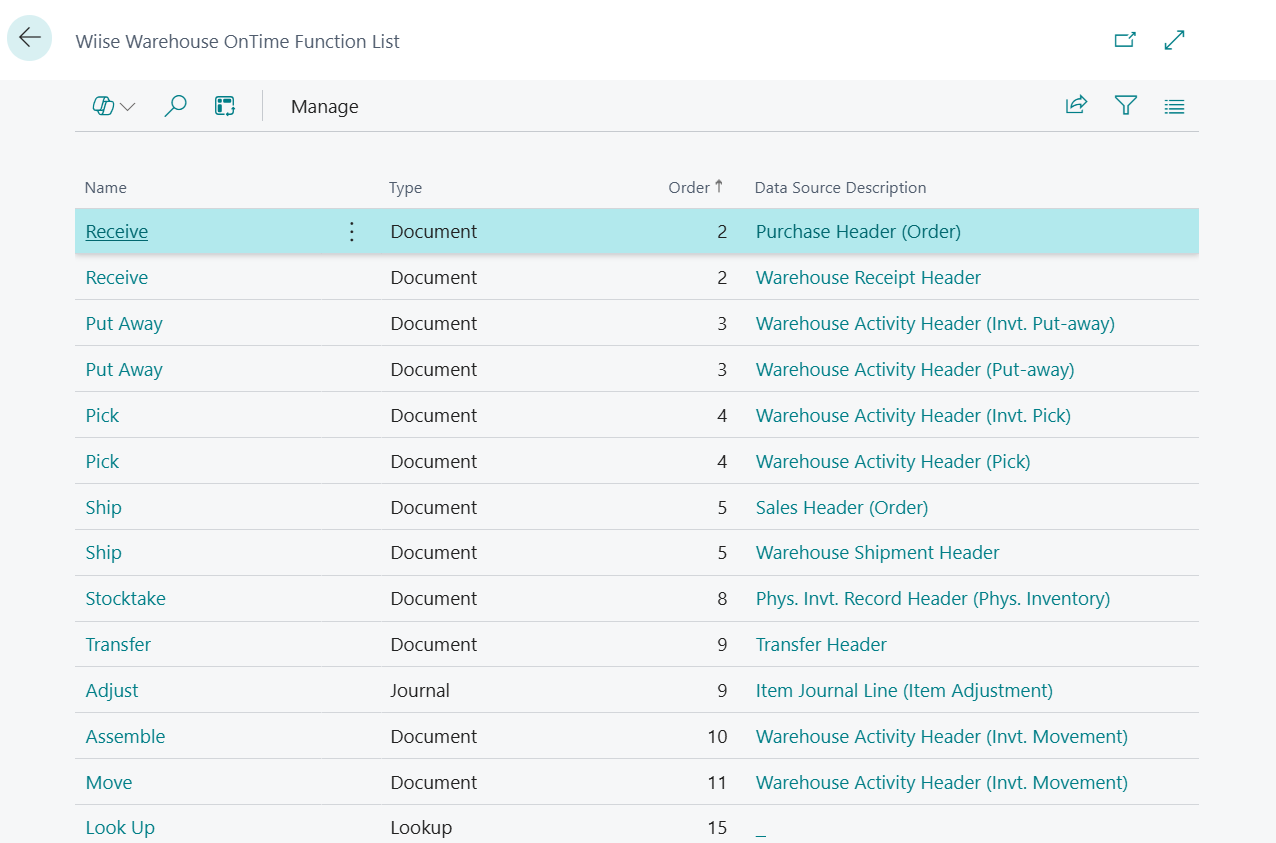The width and height of the screenshot is (1276, 843).
Task: Expand the page to full screen
Action: (x=1173, y=40)
